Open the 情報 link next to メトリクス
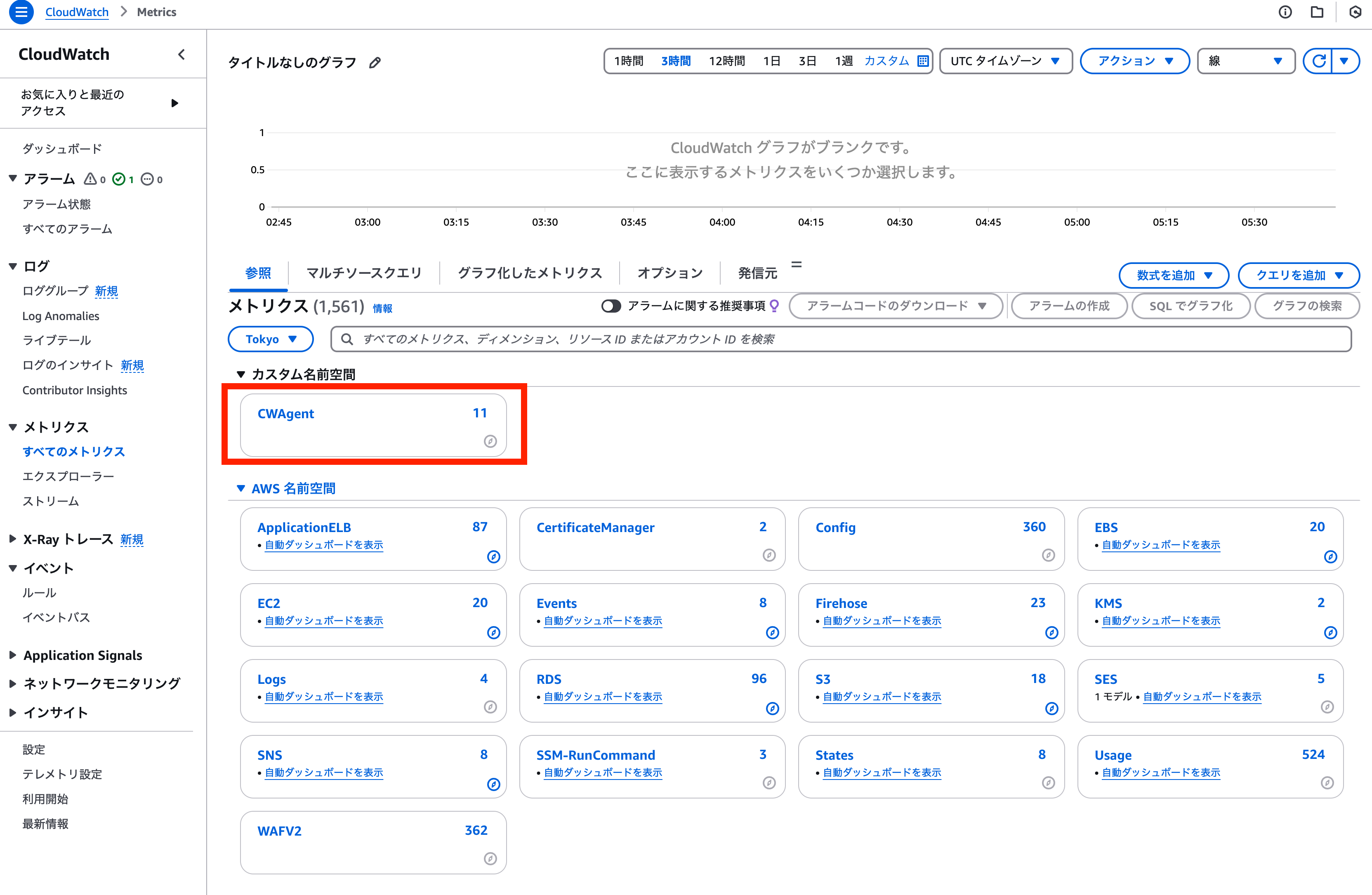 point(382,309)
